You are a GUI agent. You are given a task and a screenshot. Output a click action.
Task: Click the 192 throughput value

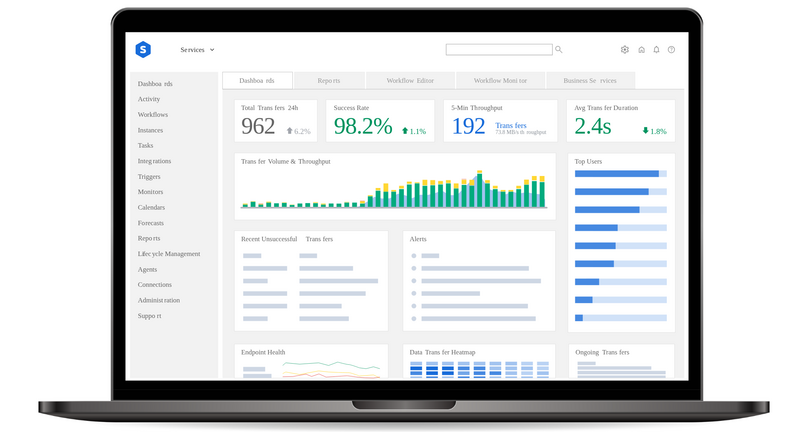[x=468, y=126]
